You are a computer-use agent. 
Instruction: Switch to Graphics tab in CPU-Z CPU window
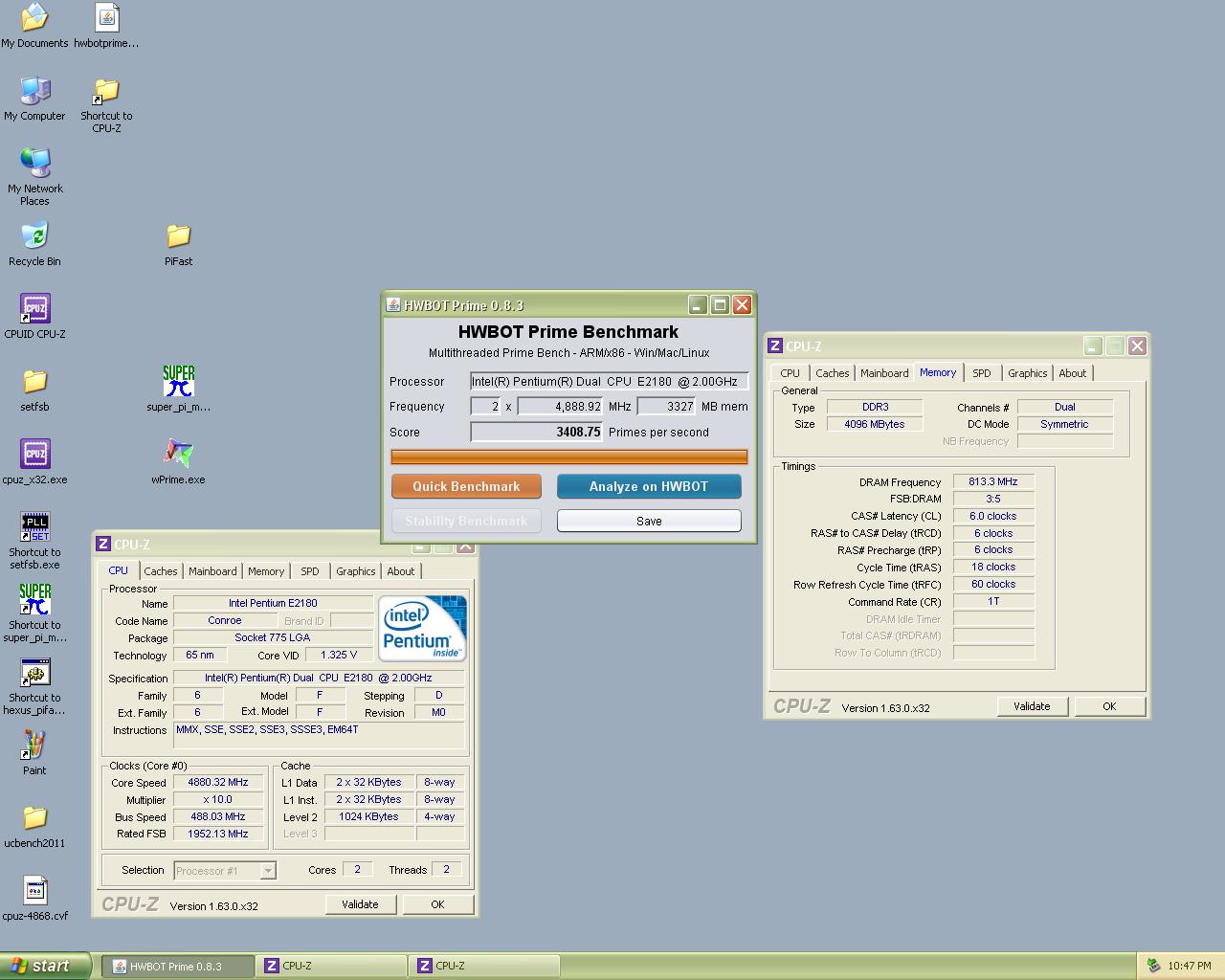coord(356,571)
